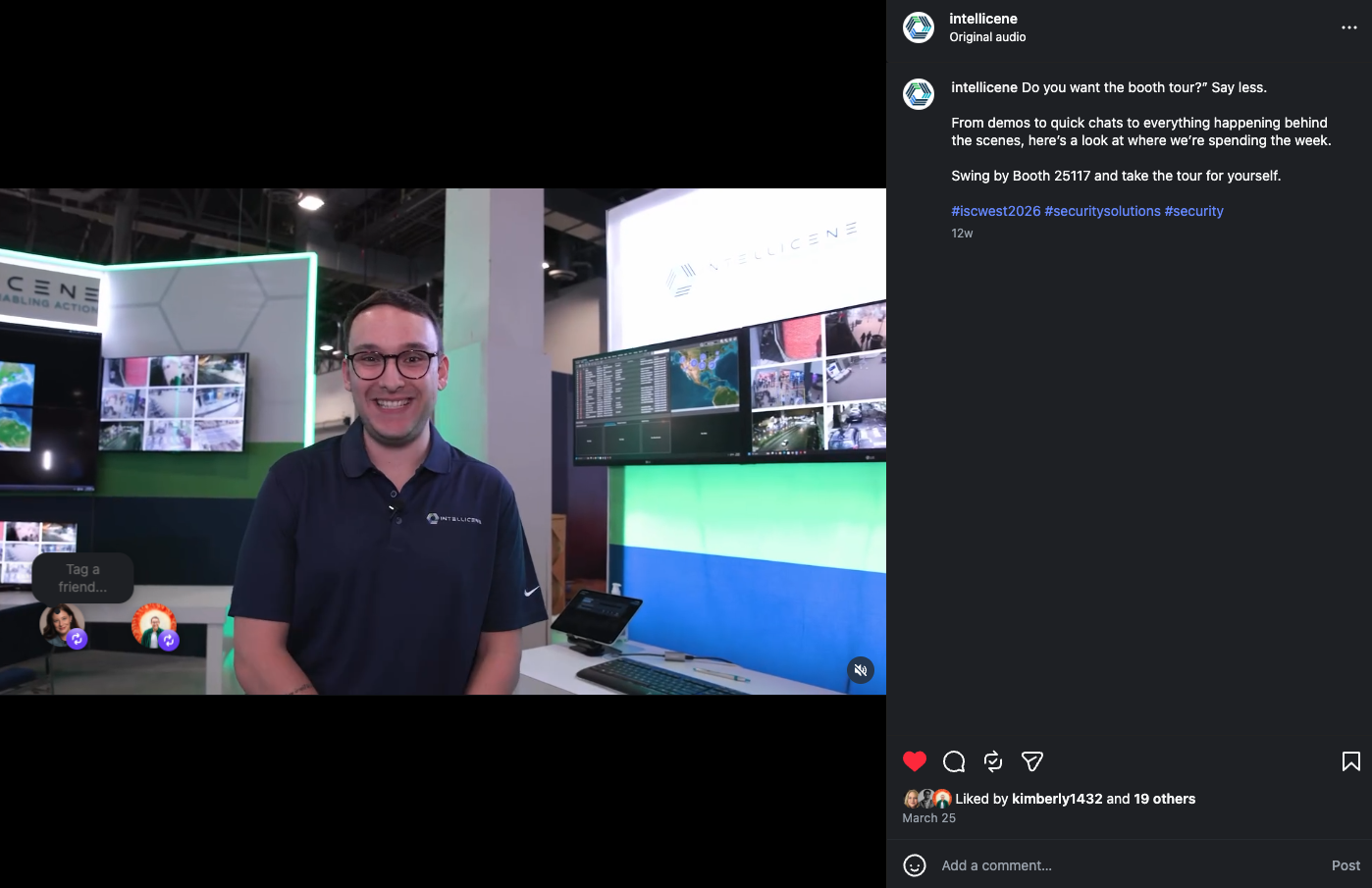Click the left reposter avatar on the video
The image size is (1372, 888).
[63, 627]
